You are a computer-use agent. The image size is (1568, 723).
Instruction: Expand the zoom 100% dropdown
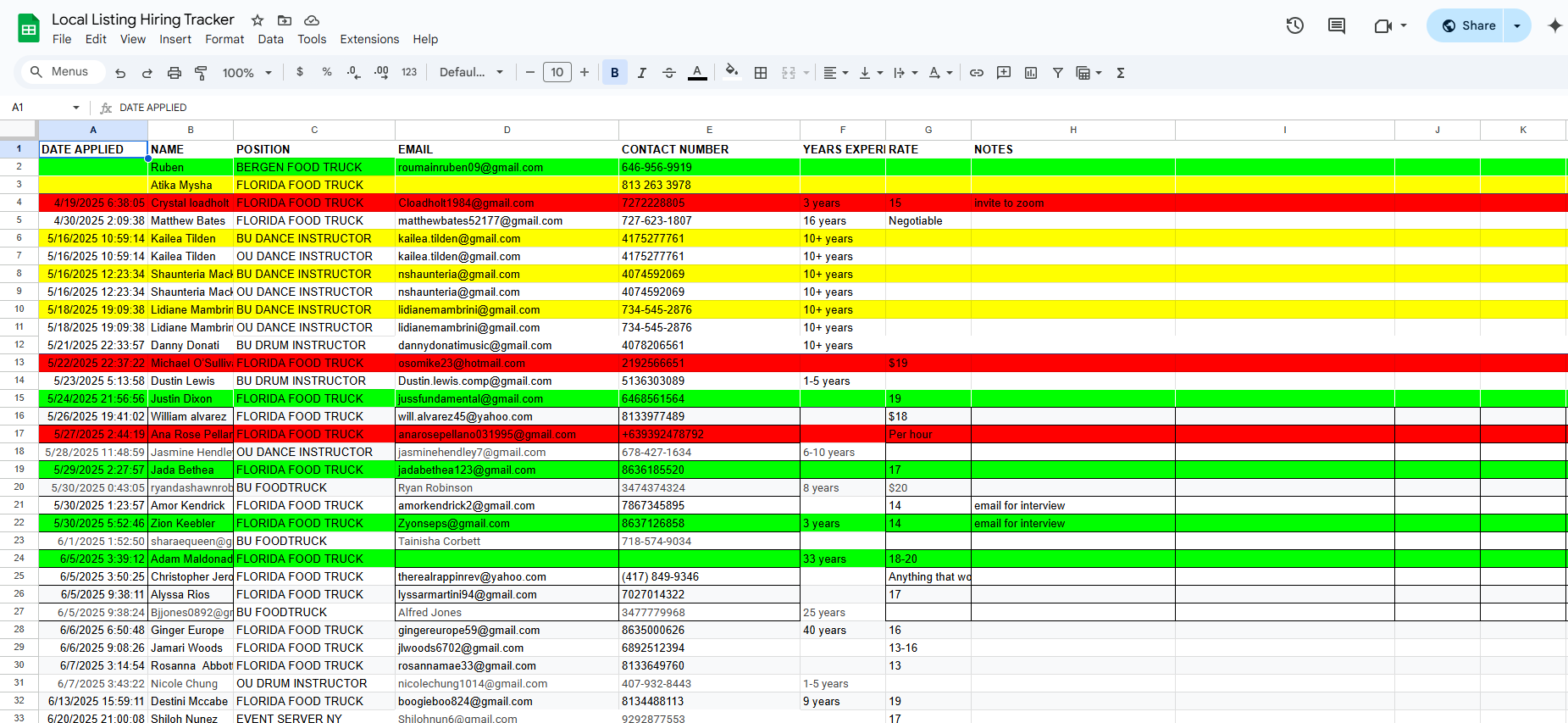click(247, 73)
